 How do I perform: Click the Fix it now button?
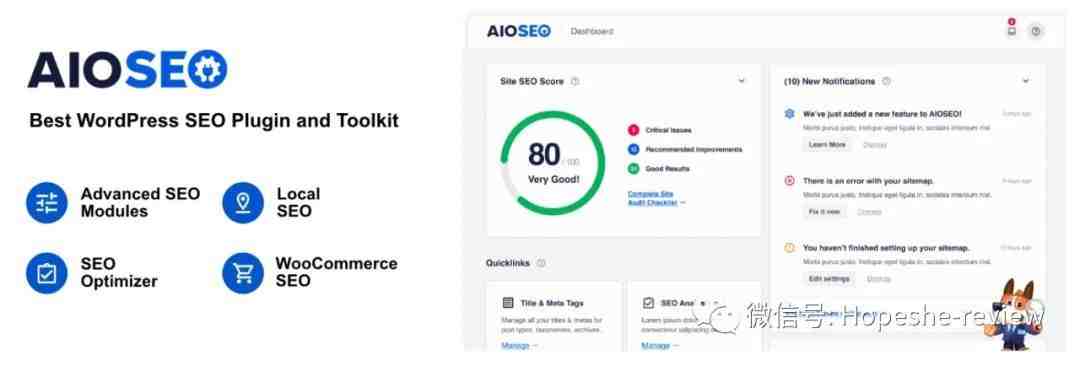tap(824, 212)
